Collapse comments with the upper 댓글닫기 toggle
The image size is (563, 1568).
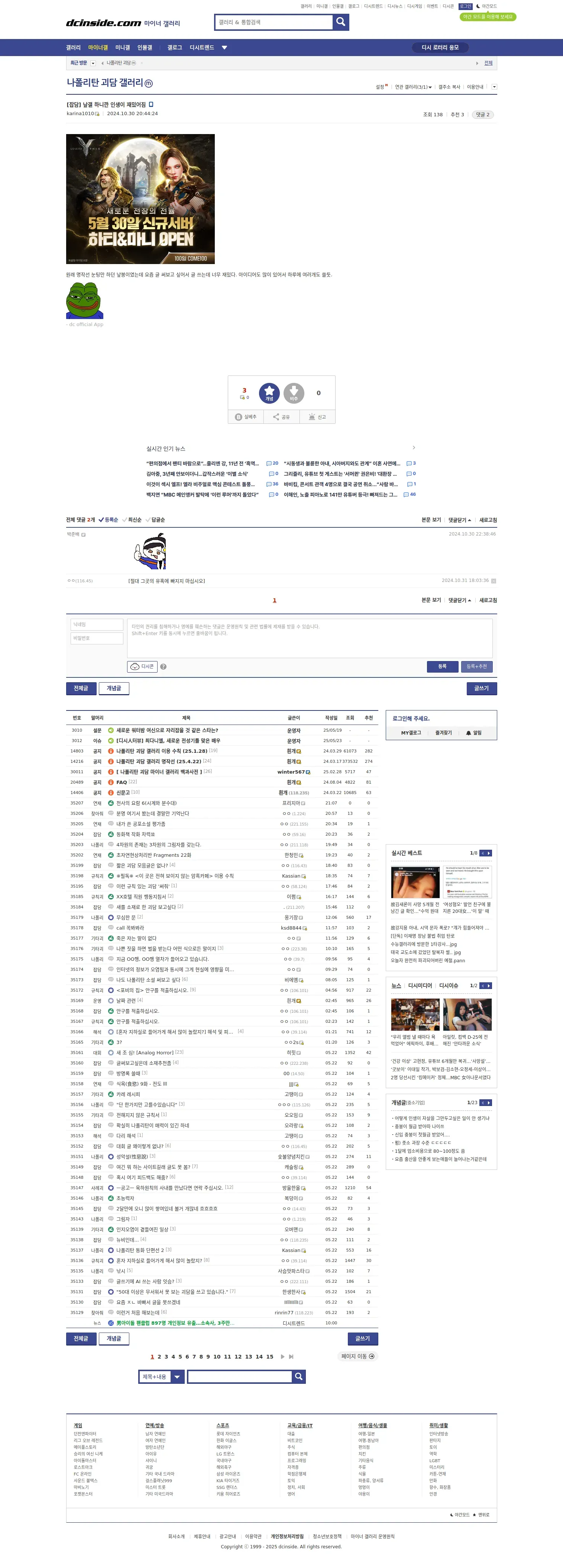[x=460, y=520]
